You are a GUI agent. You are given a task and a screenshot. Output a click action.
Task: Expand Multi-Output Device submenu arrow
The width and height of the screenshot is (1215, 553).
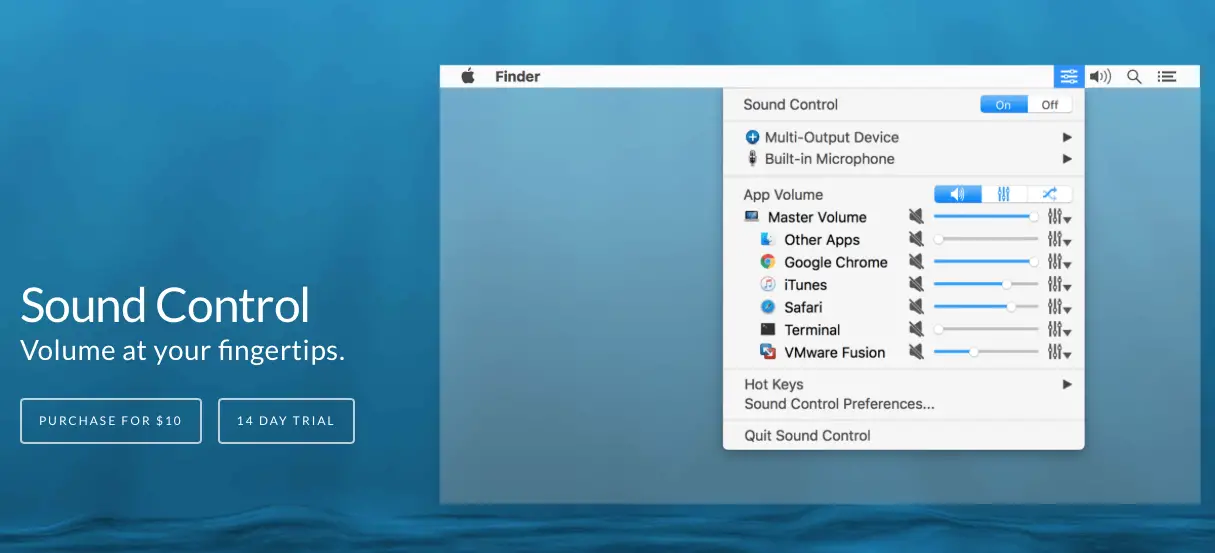1067,137
